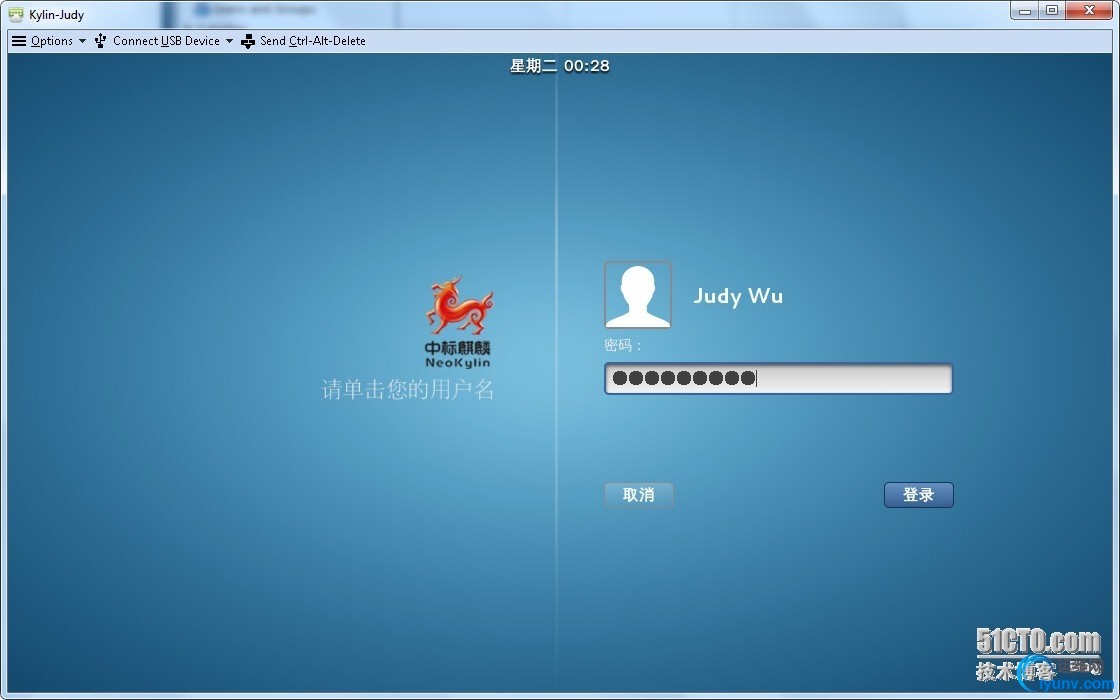The height and width of the screenshot is (700, 1120).
Task: Maximize the Kylin-Judy window
Action: click(1051, 11)
